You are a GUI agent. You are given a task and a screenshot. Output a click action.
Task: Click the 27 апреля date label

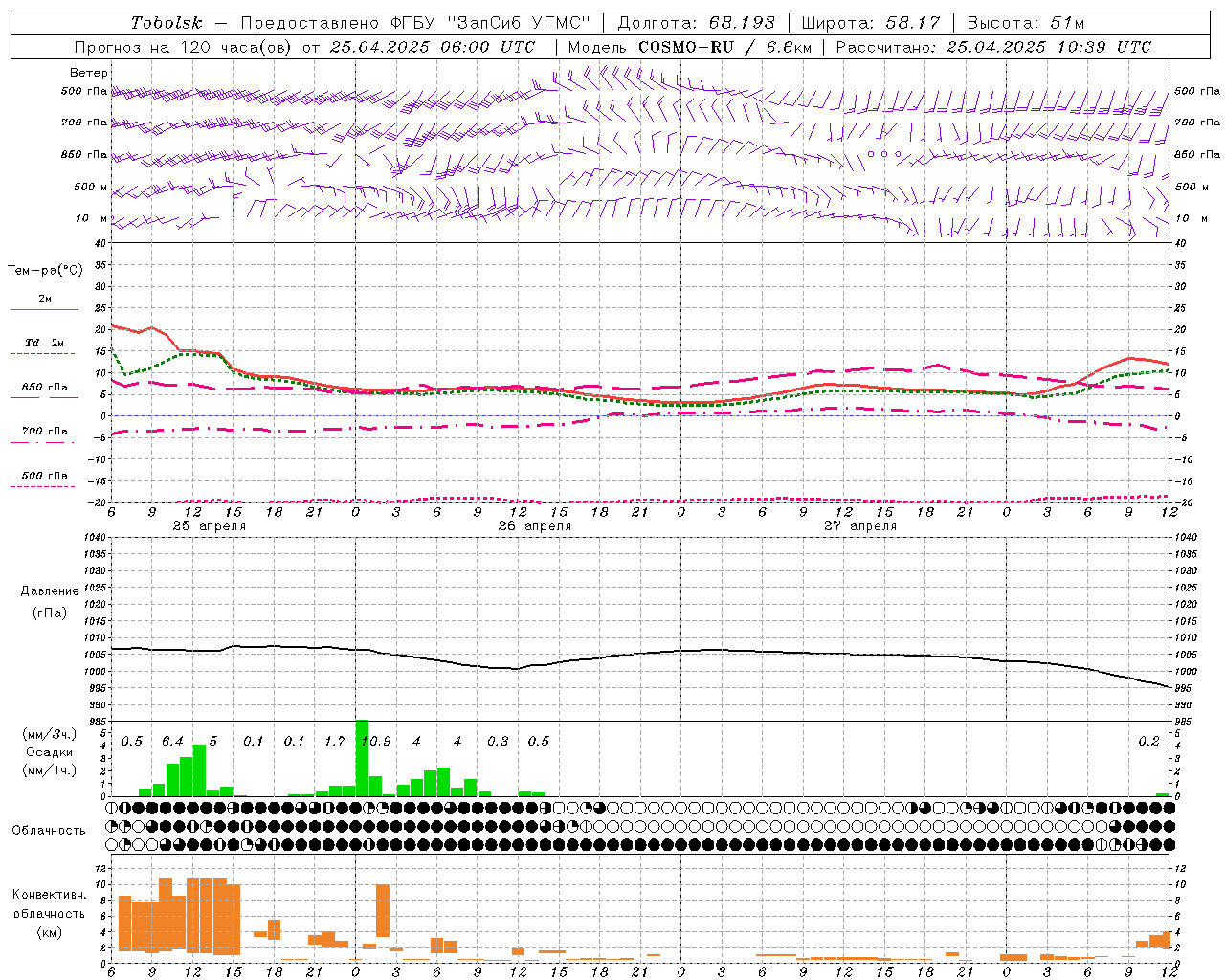tap(859, 526)
